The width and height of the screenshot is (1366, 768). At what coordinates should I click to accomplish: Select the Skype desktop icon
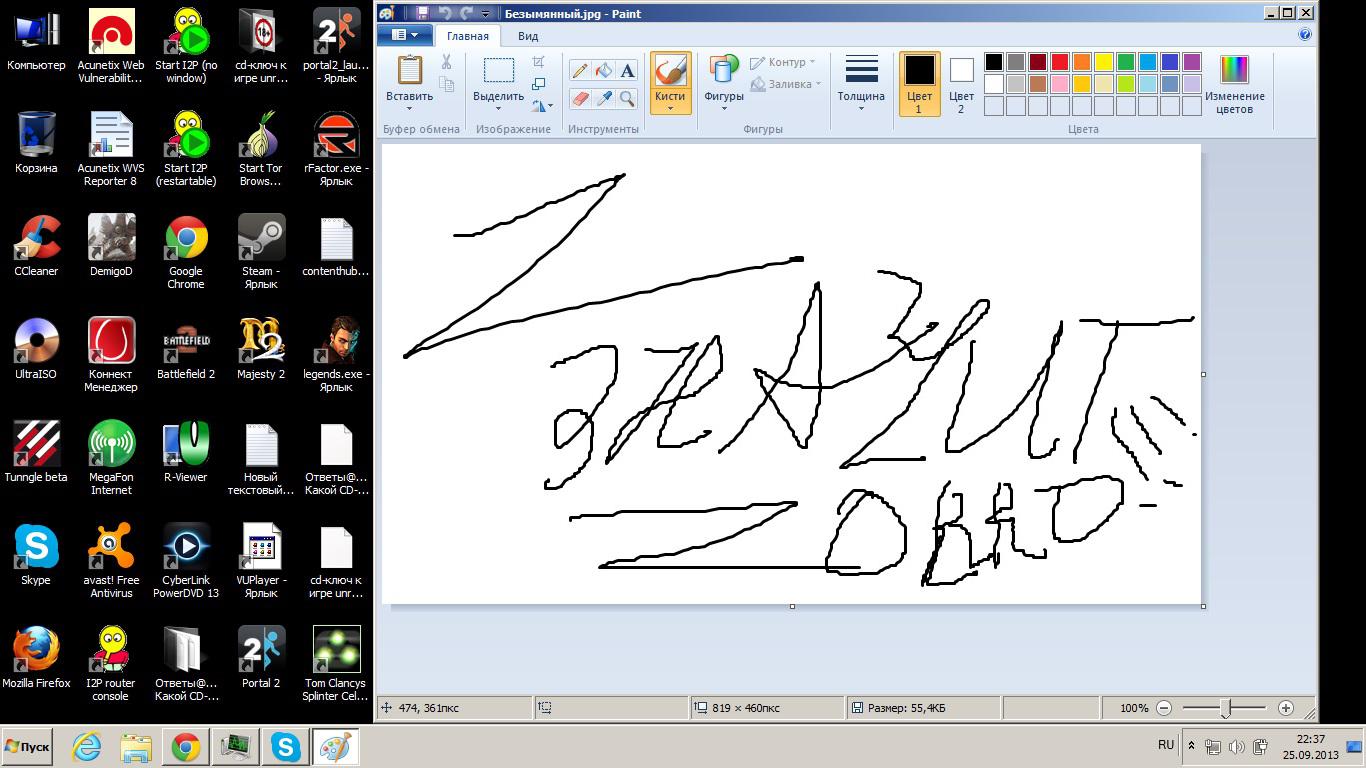tap(36, 555)
